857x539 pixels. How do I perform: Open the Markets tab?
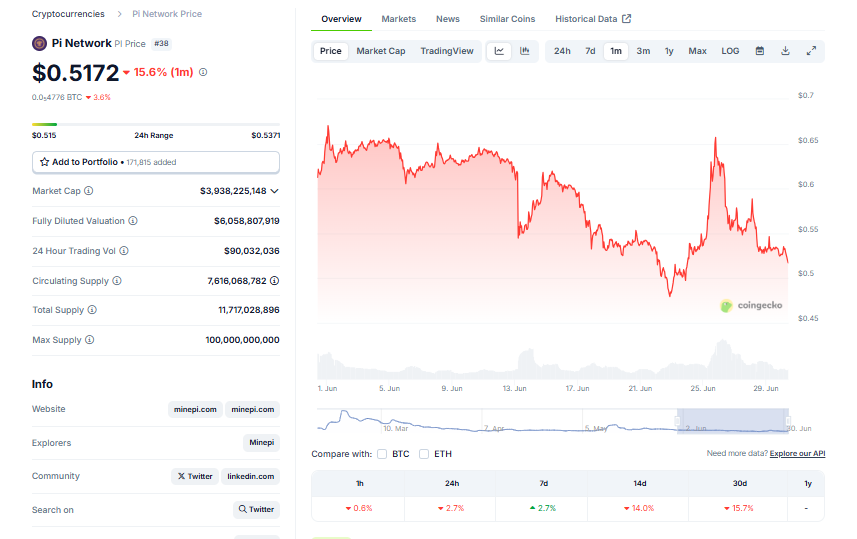(x=398, y=19)
